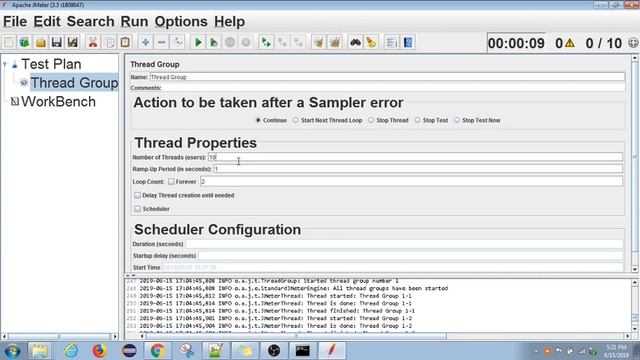
Task: Open Google Chrome from the taskbar
Action: click(158, 351)
